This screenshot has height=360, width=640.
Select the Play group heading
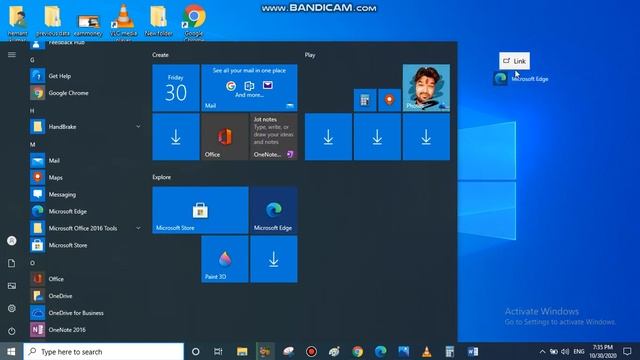tap(310, 55)
